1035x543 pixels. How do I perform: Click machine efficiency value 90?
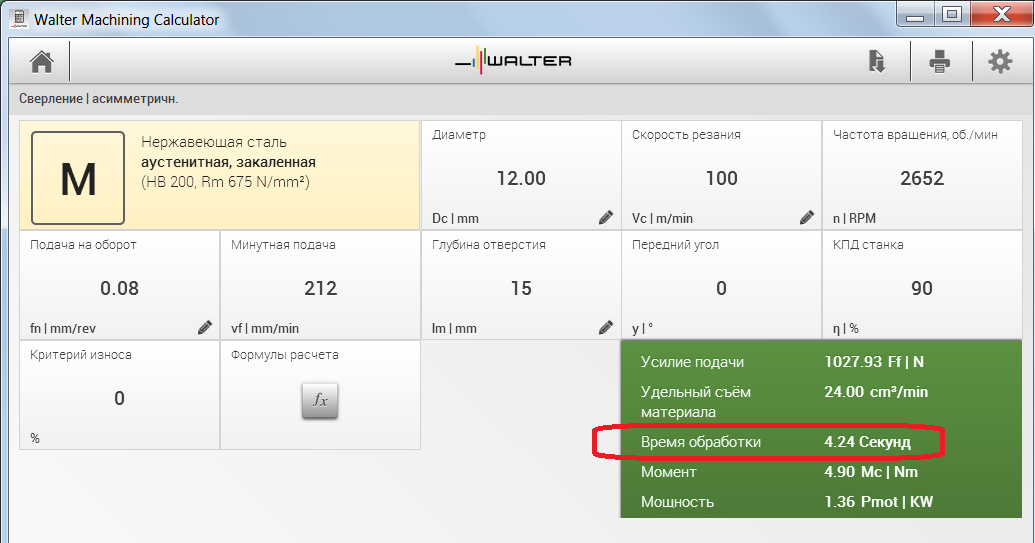tap(922, 288)
